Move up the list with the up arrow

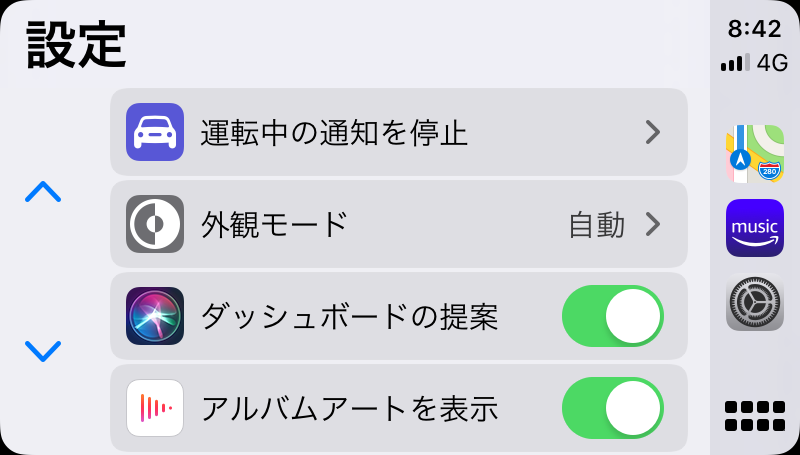point(43,192)
